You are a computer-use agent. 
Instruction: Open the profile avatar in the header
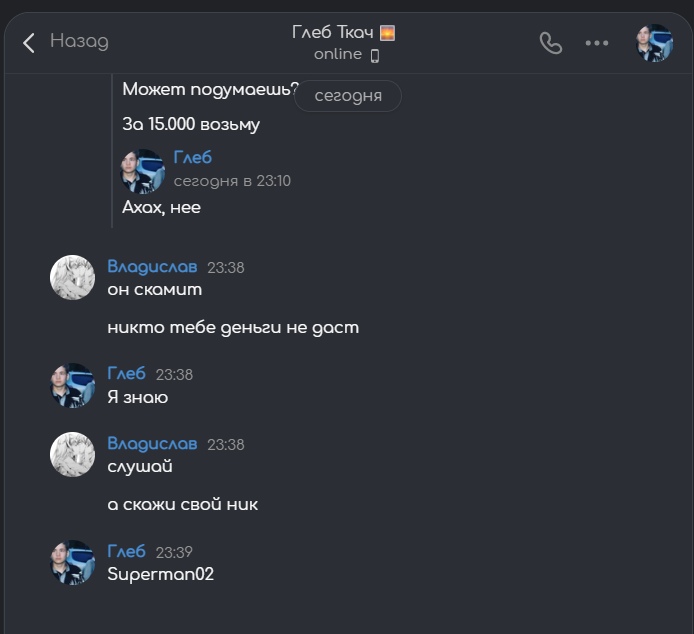point(654,43)
